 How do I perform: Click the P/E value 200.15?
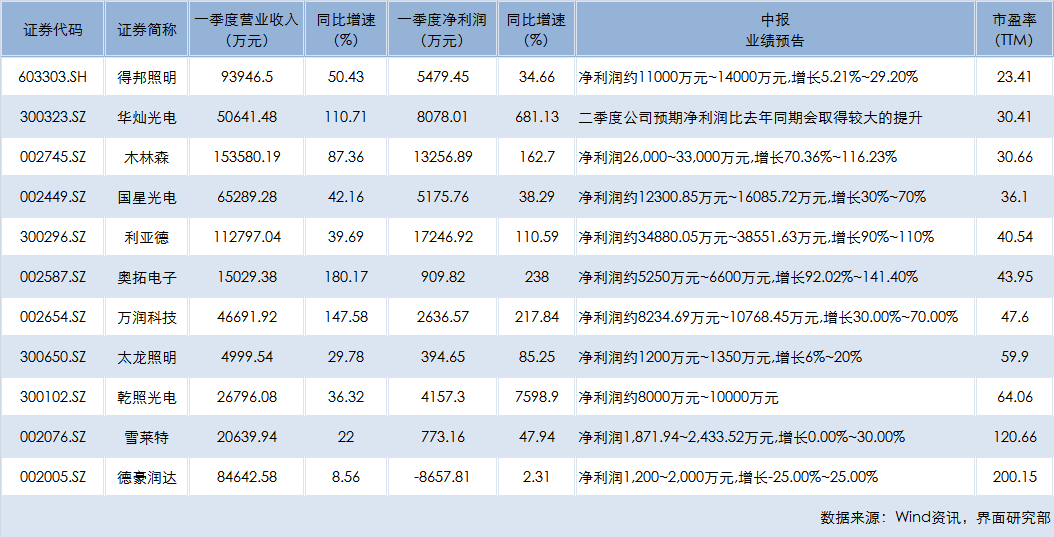pyautogui.click(x=1014, y=477)
